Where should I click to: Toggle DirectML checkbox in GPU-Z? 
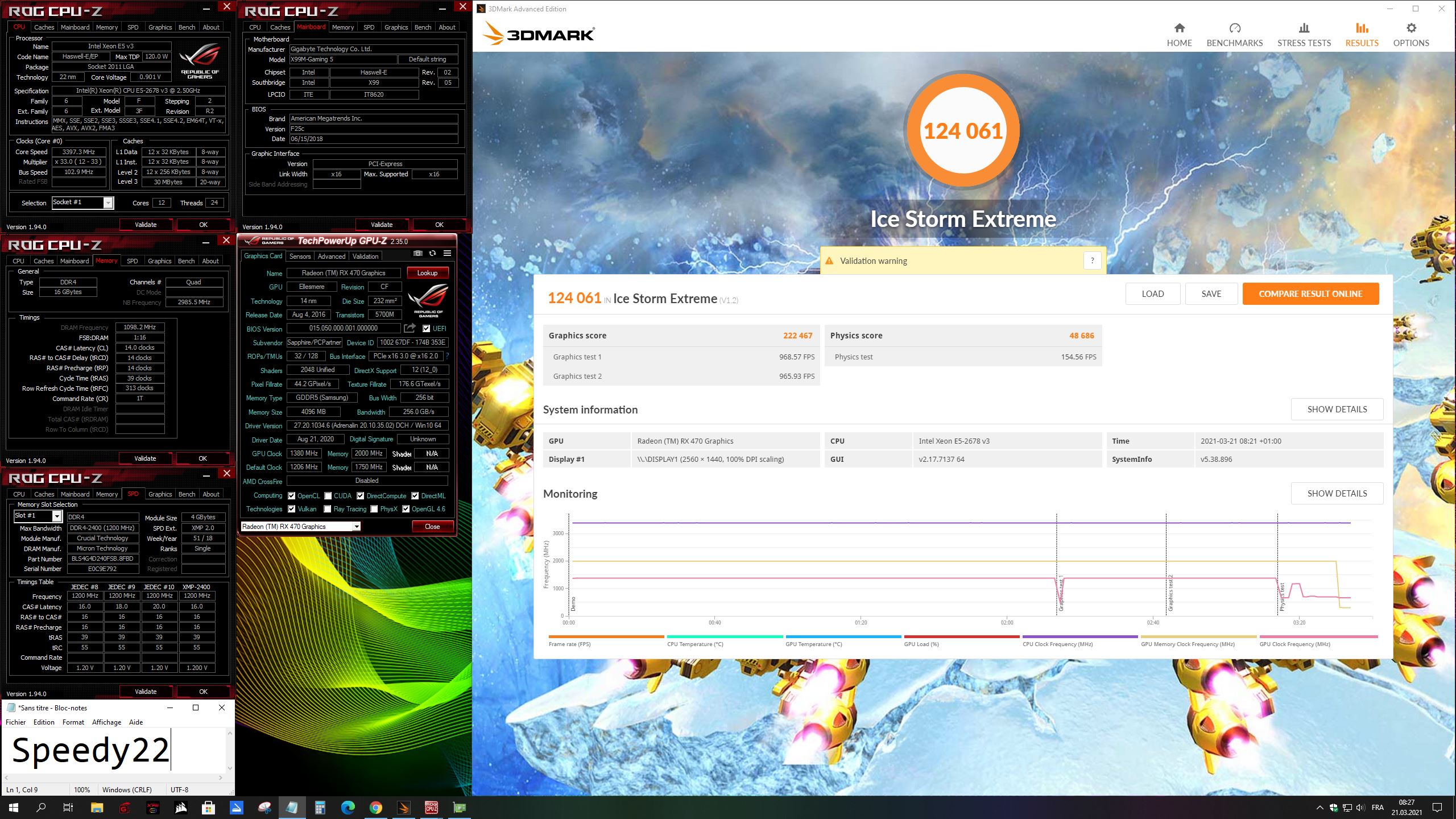tap(415, 496)
